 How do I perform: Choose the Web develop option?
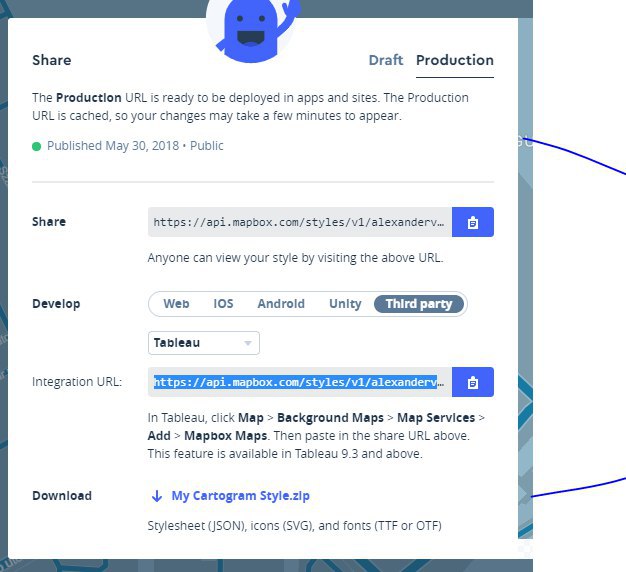click(176, 304)
